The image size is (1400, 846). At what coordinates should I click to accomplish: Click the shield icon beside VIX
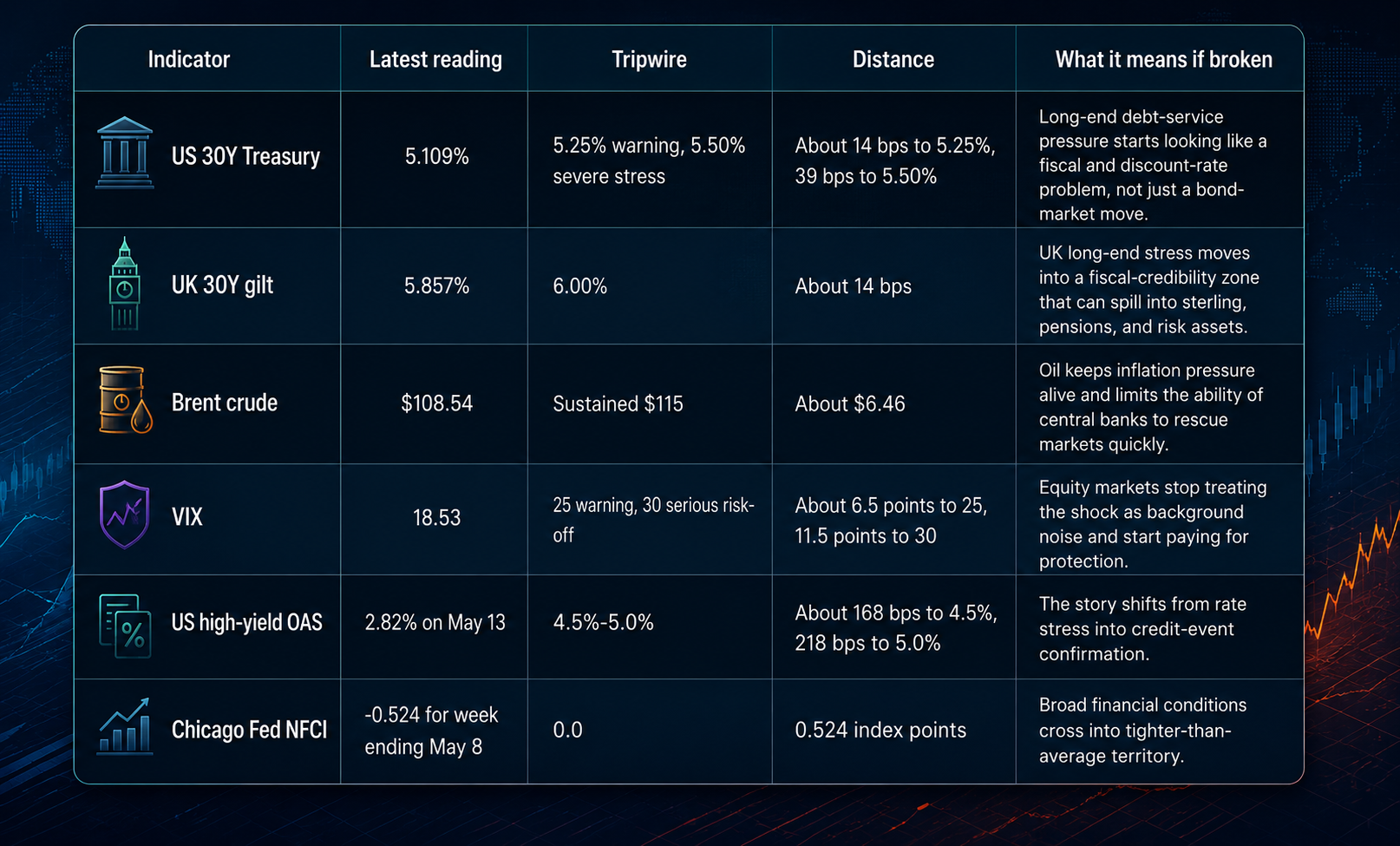tap(125, 515)
